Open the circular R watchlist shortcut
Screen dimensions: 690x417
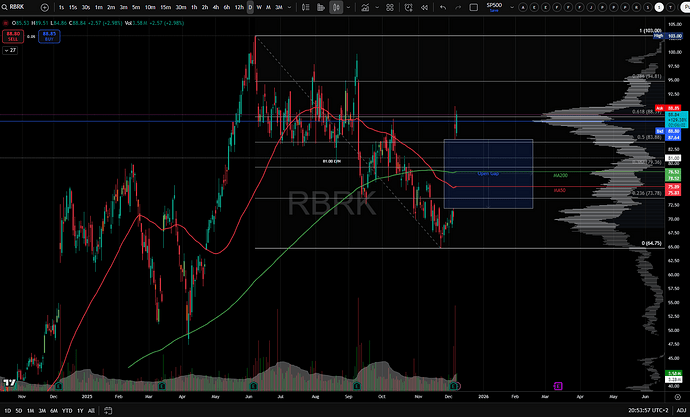point(636,7)
